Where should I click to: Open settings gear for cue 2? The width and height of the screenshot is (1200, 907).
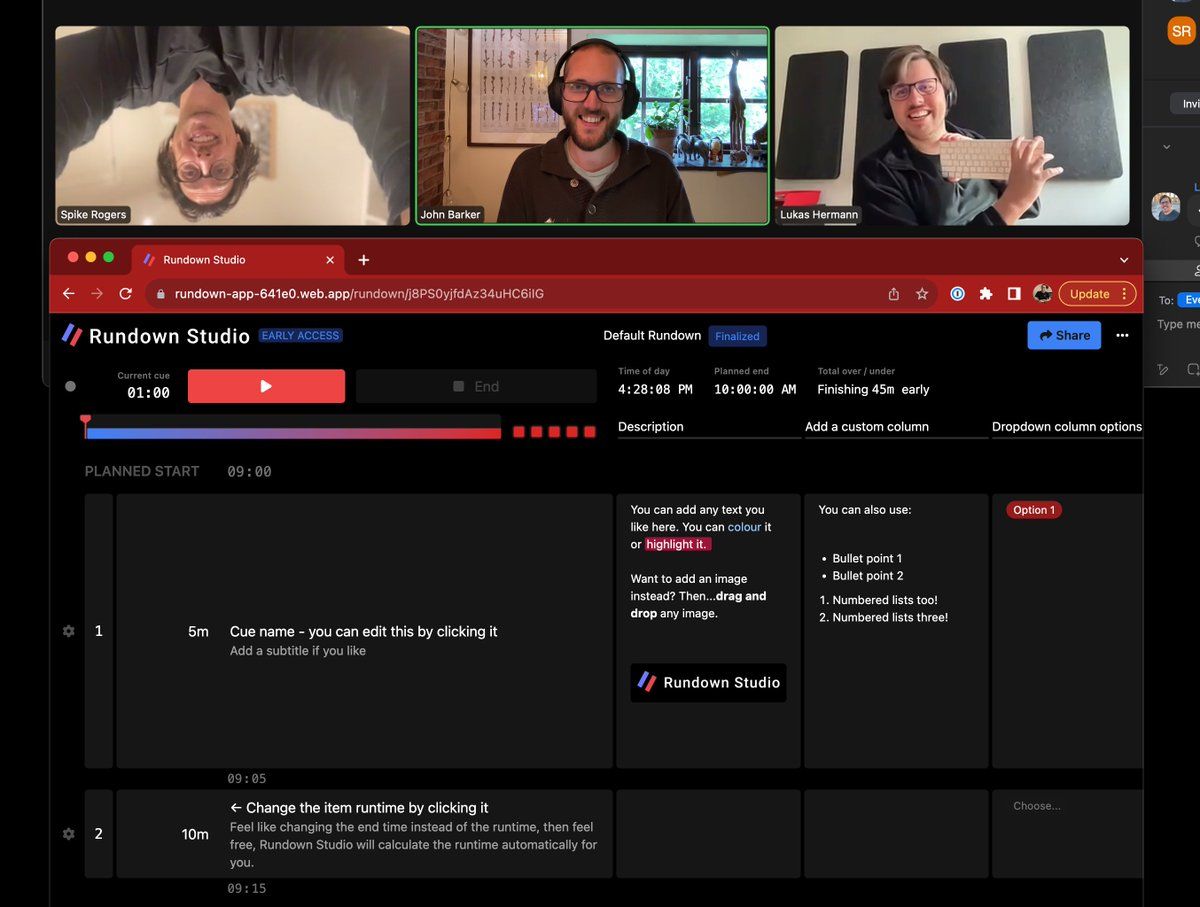[x=69, y=834]
